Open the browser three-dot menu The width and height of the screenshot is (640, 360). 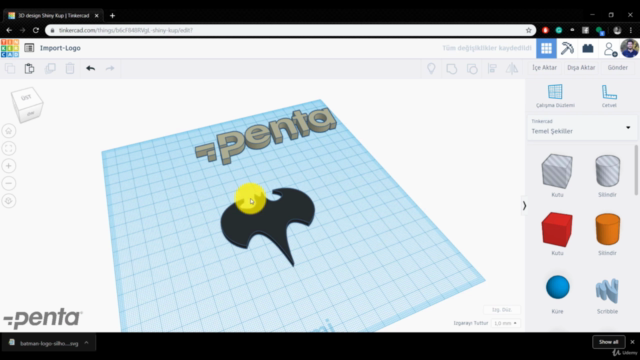631,30
